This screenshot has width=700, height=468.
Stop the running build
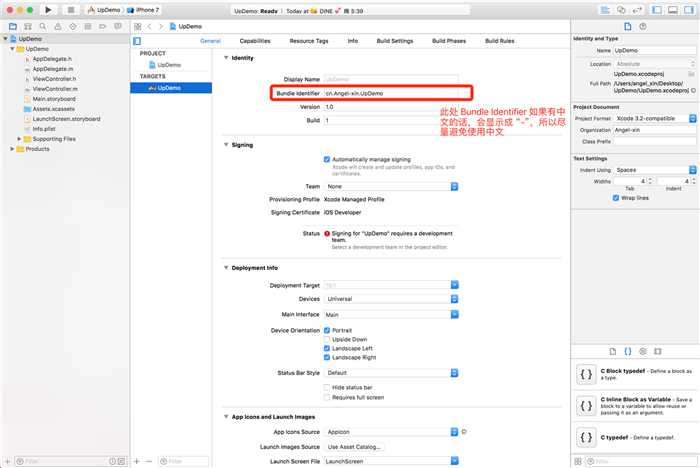pyautogui.click(x=71, y=10)
